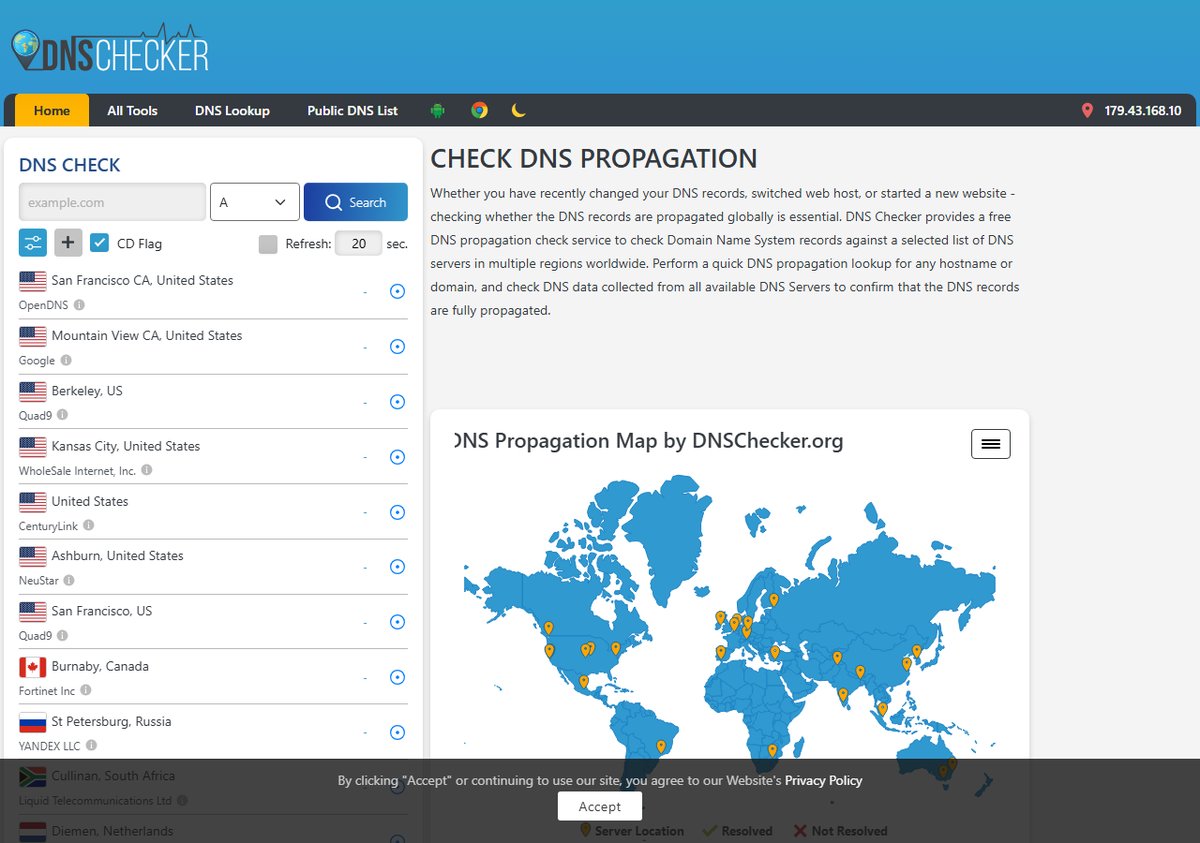
Task: Recheck Burnaby, Canada row
Action: [397, 677]
